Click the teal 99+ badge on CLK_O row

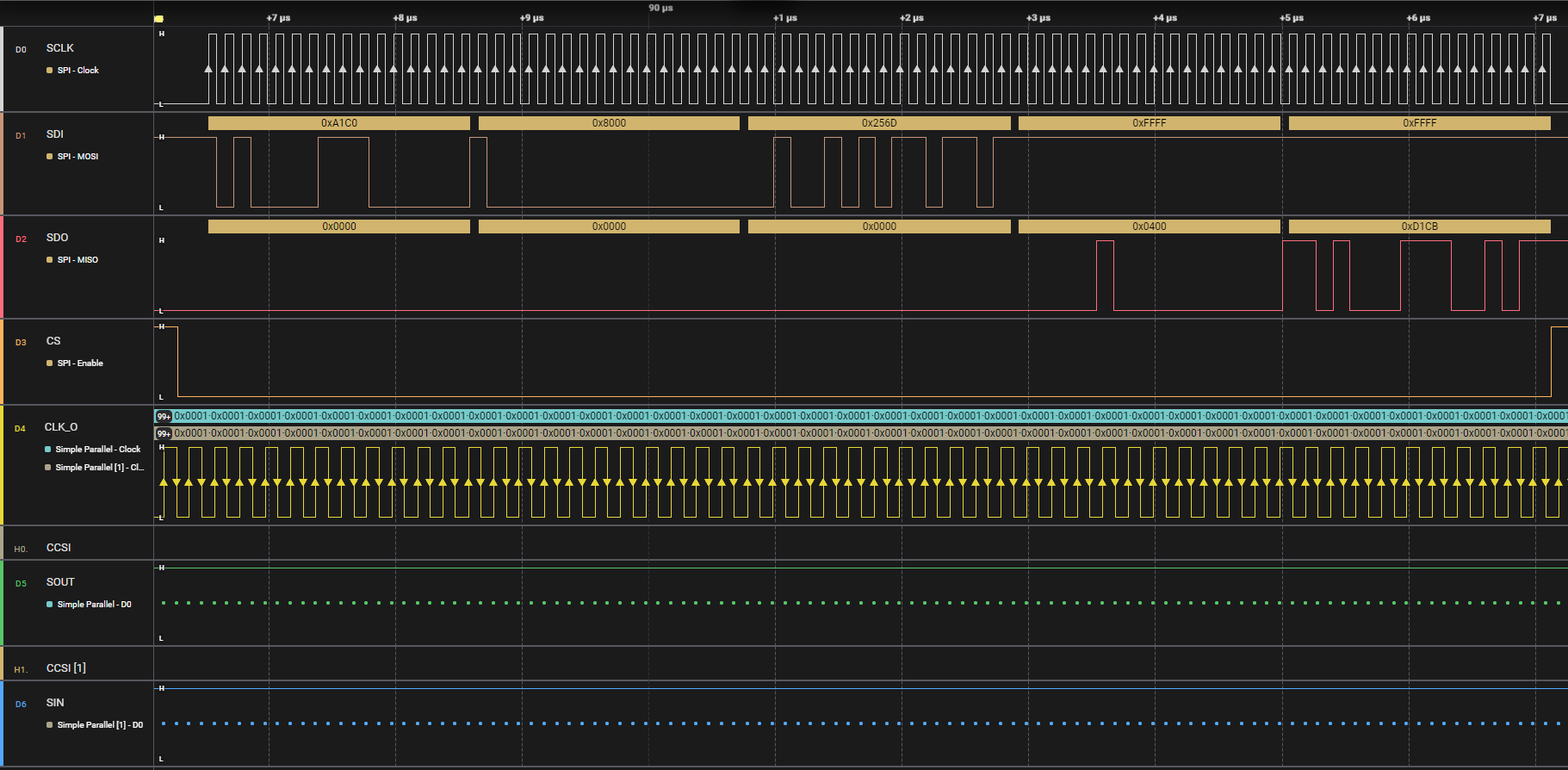[x=164, y=417]
